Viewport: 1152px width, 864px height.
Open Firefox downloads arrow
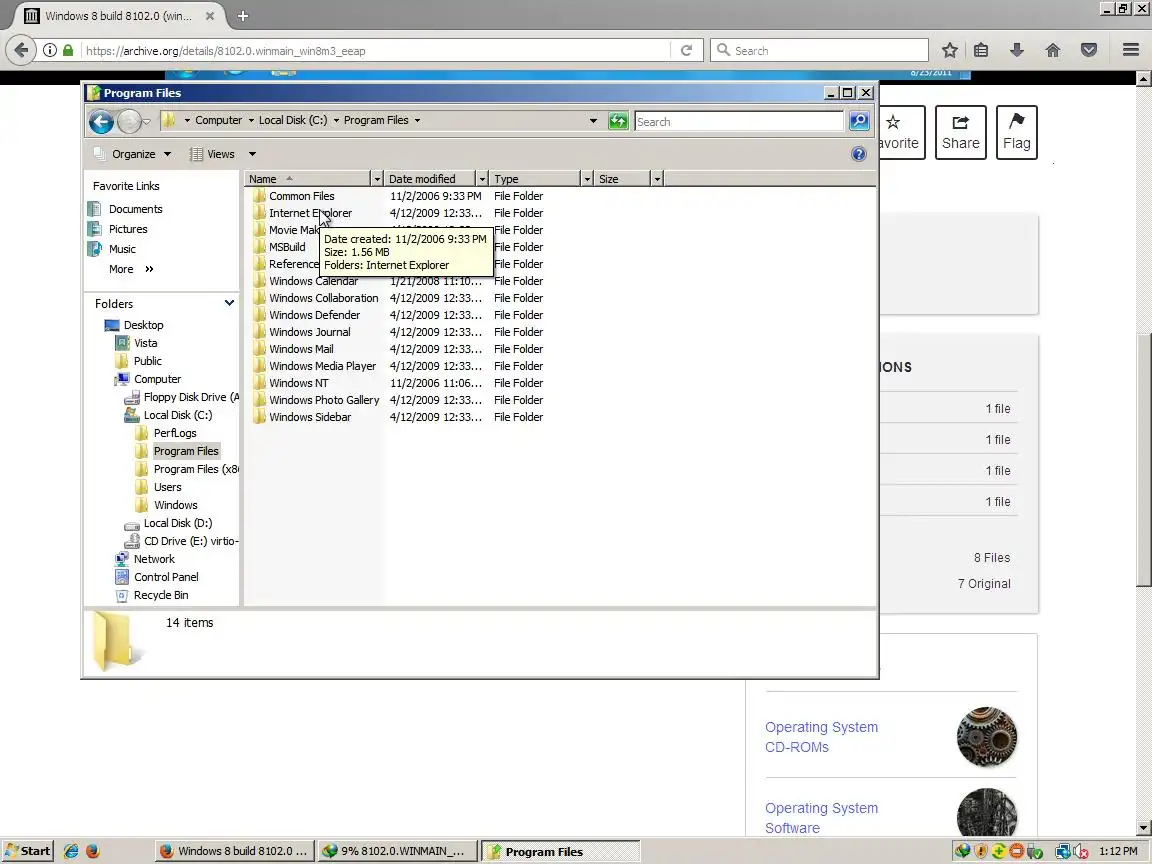(x=1017, y=50)
